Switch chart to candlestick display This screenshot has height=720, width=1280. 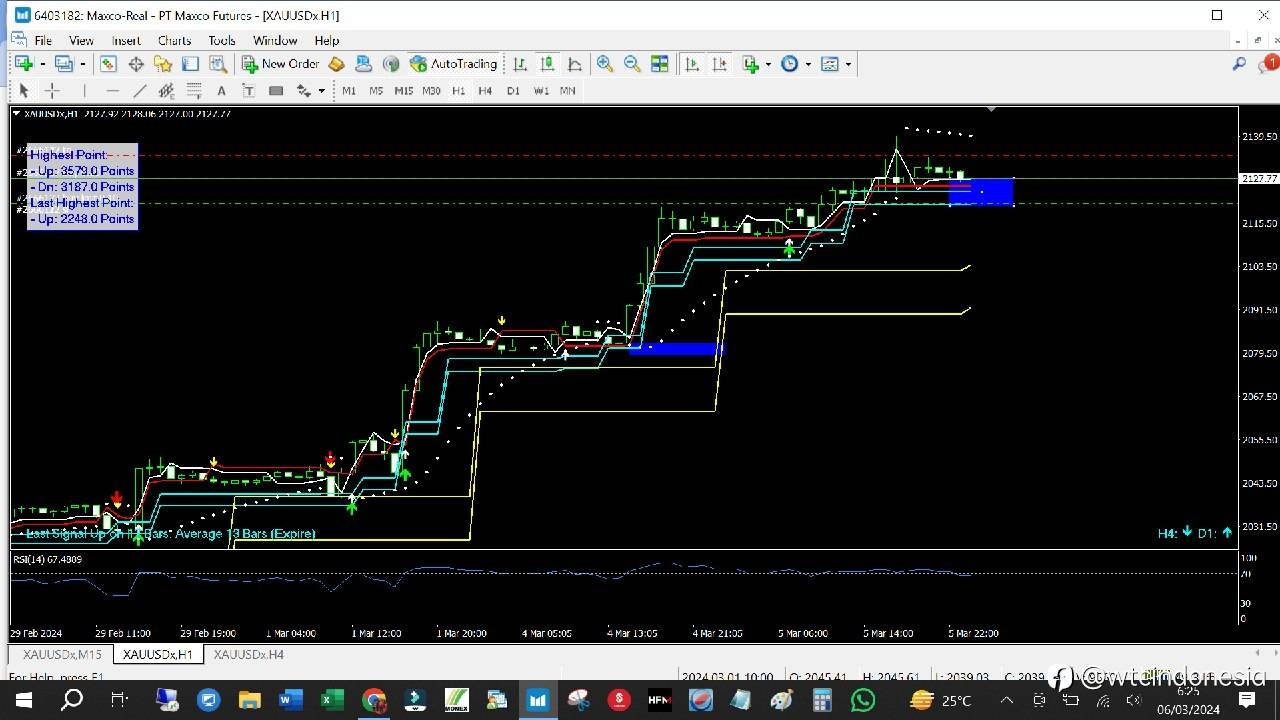pyautogui.click(x=547, y=64)
